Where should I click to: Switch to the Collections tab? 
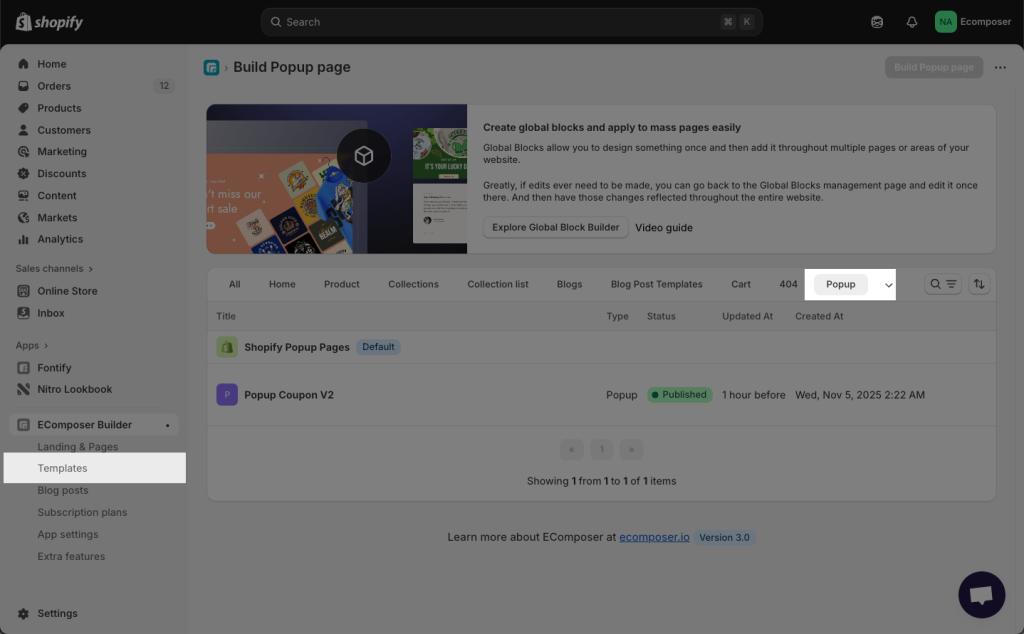[413, 284]
